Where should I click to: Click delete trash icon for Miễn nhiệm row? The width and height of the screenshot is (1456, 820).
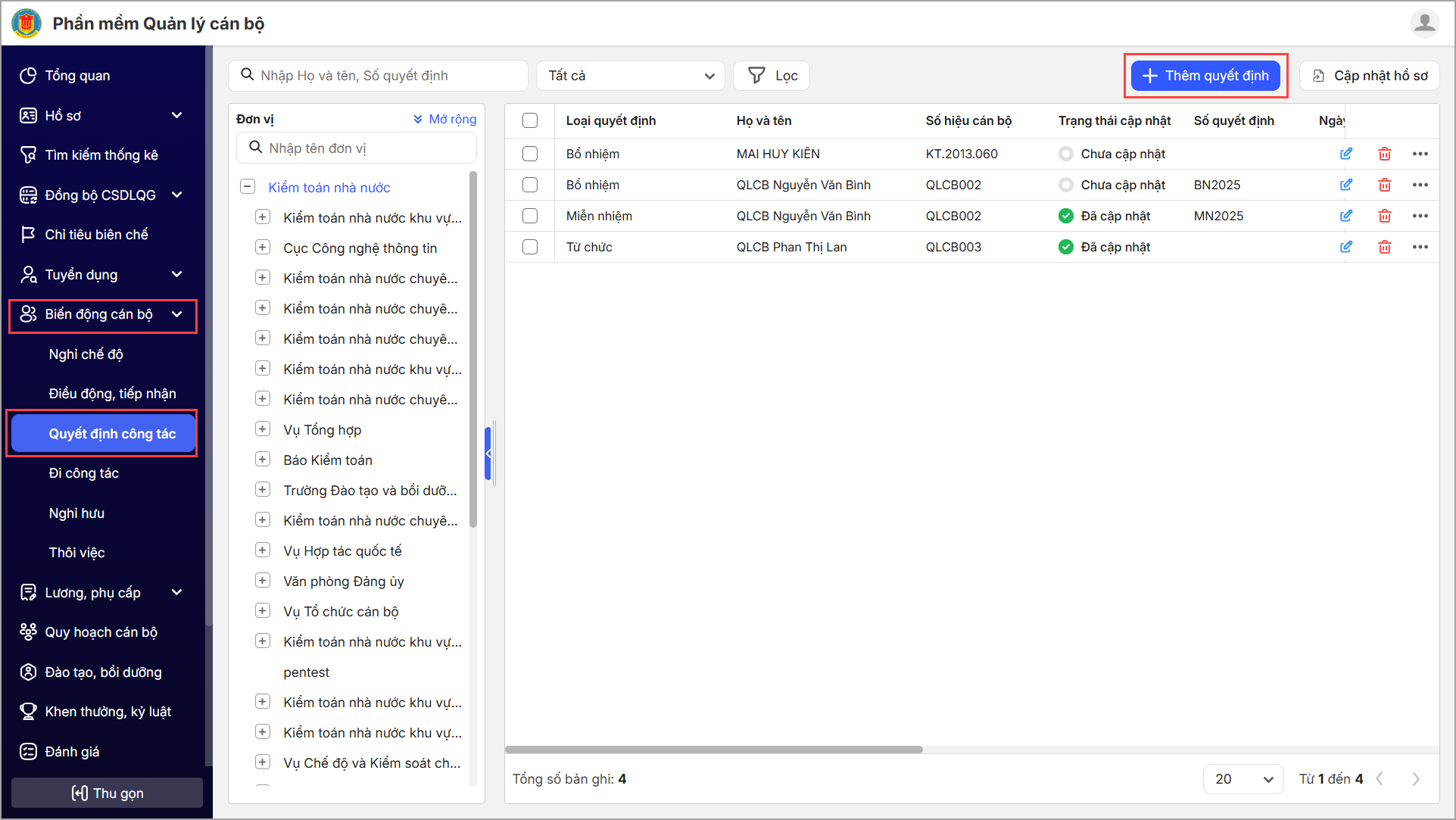pyautogui.click(x=1384, y=216)
